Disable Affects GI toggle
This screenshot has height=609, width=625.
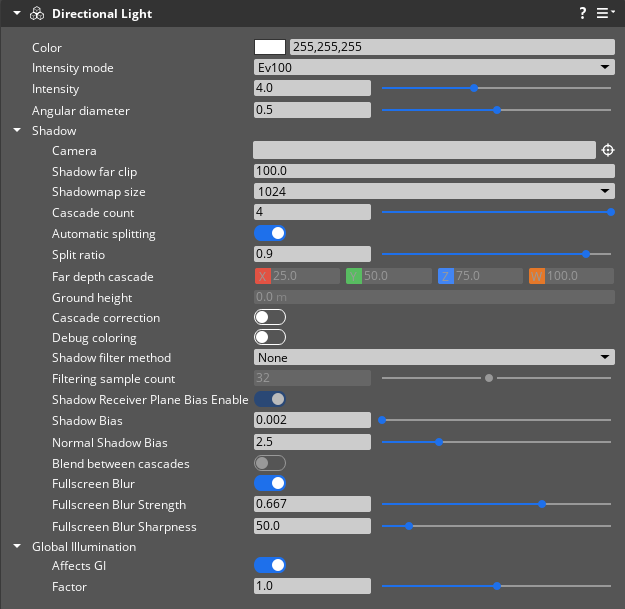[270, 566]
